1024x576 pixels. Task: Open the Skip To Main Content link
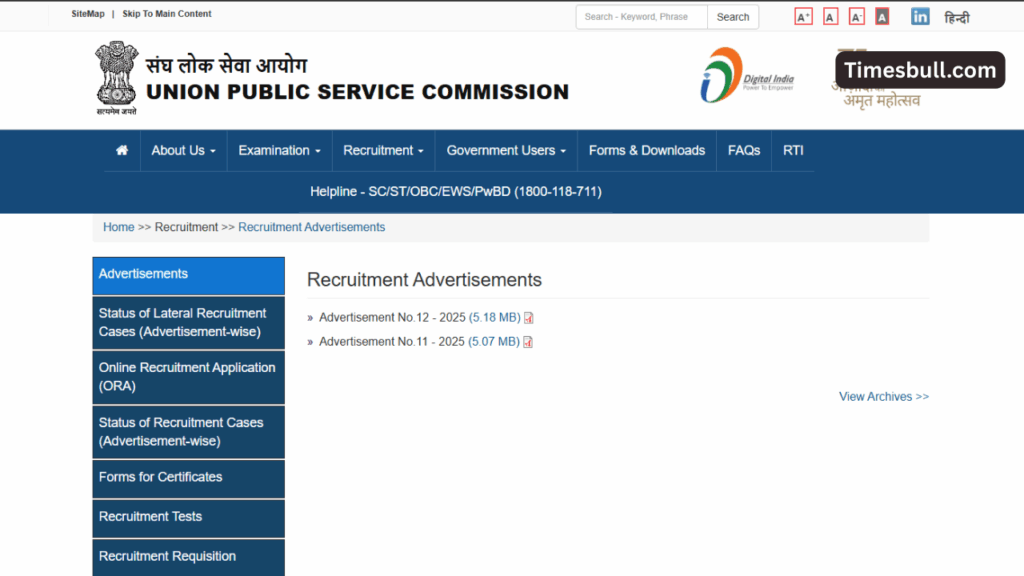click(x=167, y=14)
